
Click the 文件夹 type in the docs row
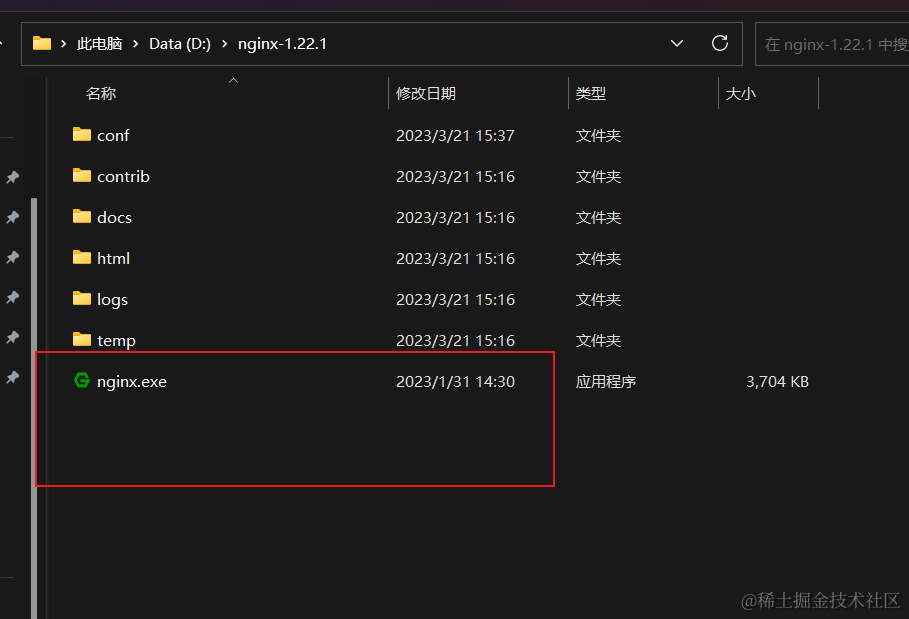(598, 217)
